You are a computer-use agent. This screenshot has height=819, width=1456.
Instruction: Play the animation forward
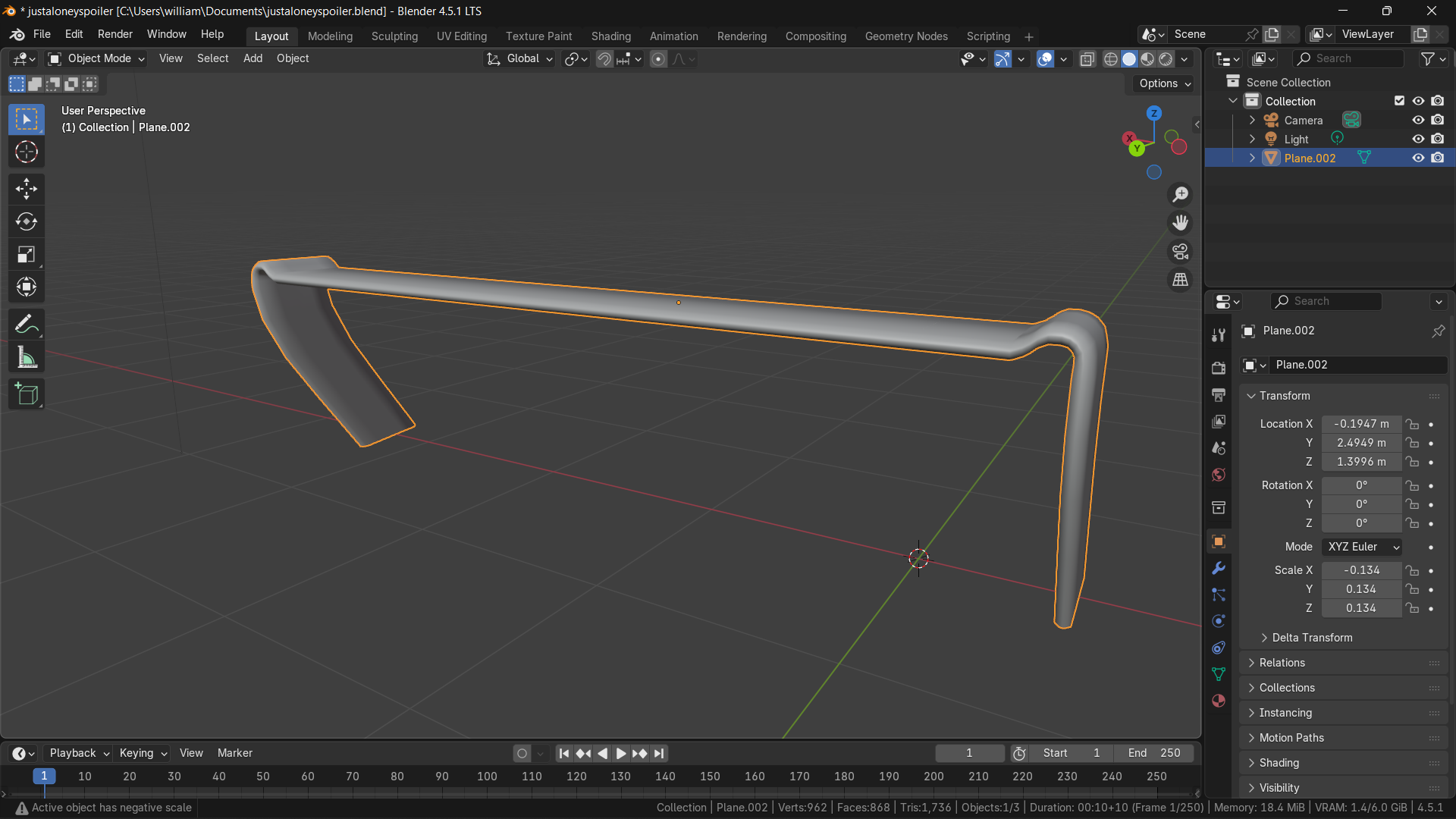[x=620, y=754]
